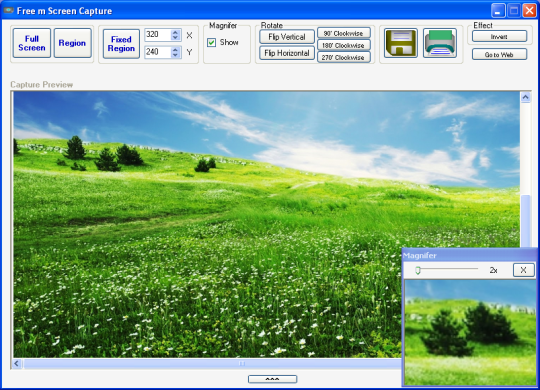This screenshot has height=390, width=540.
Task: Click the app icon in title bar
Action: [x=9, y=10]
